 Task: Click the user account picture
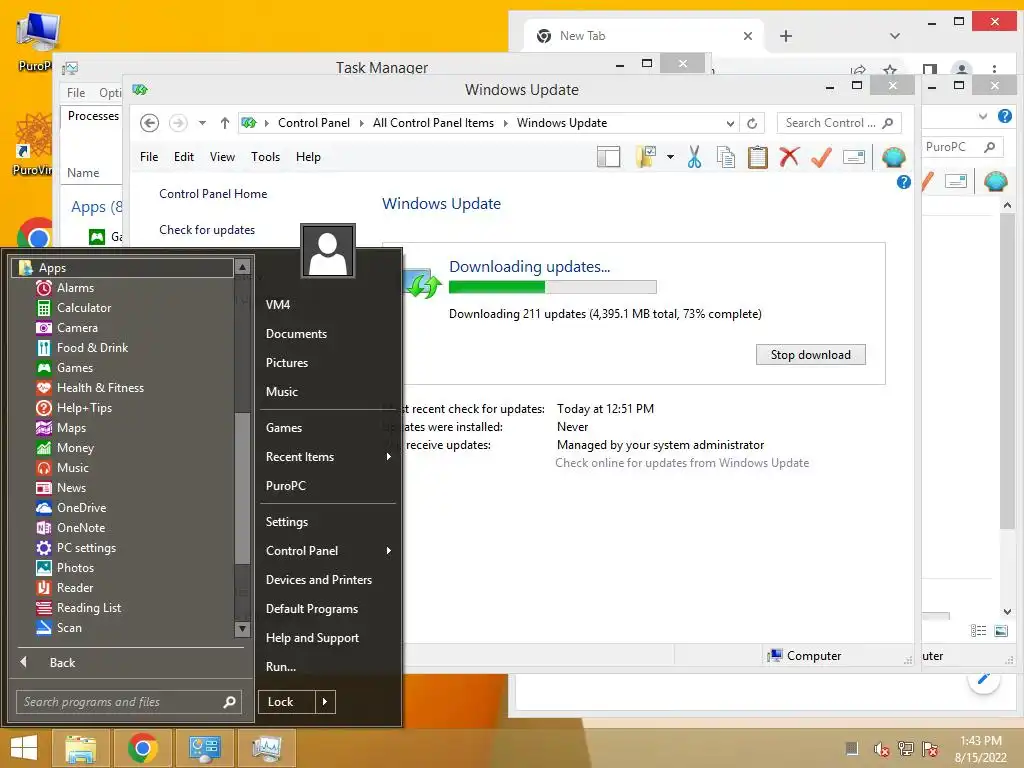click(328, 251)
